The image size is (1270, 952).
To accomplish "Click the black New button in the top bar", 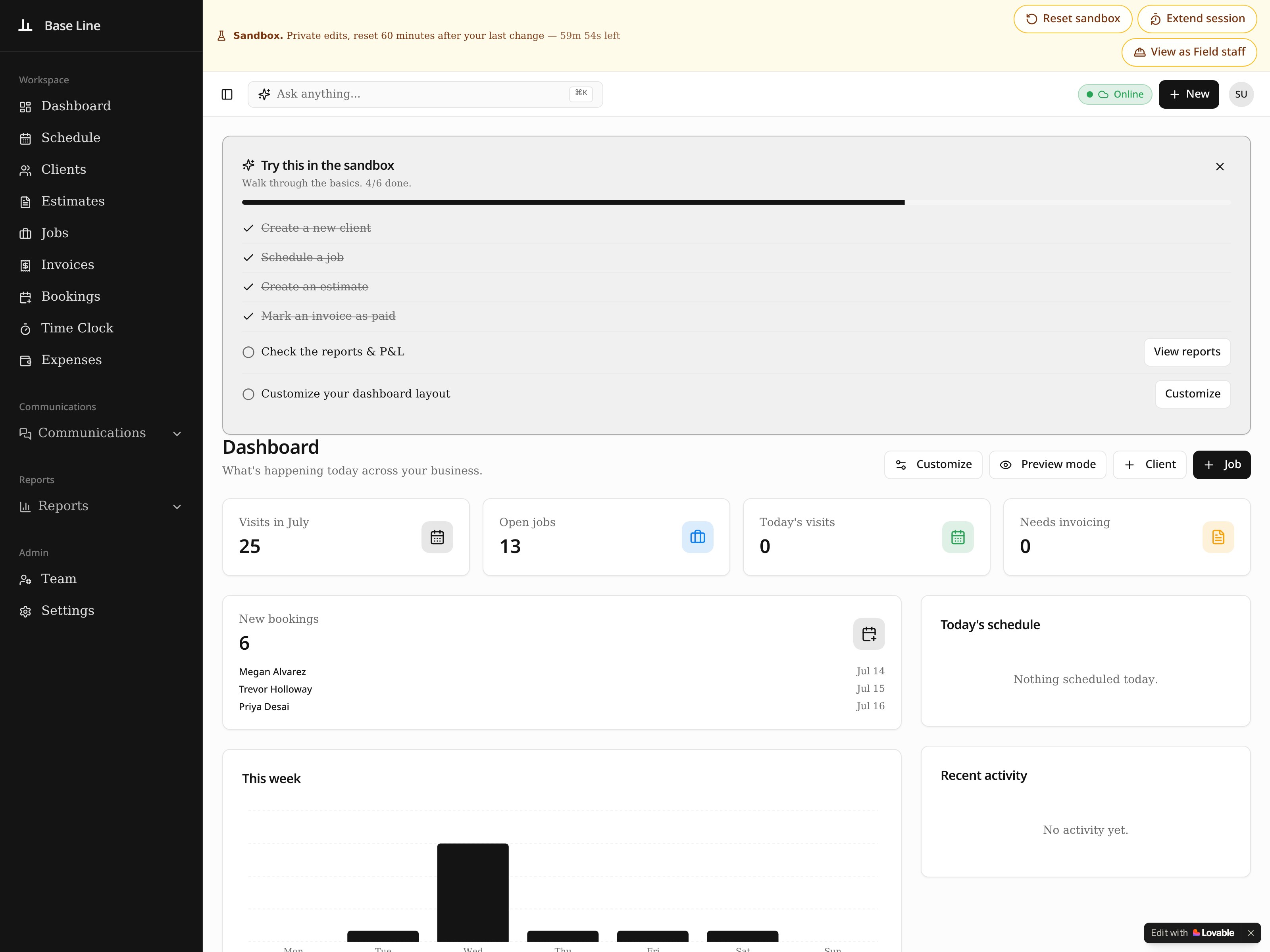I will [x=1189, y=94].
